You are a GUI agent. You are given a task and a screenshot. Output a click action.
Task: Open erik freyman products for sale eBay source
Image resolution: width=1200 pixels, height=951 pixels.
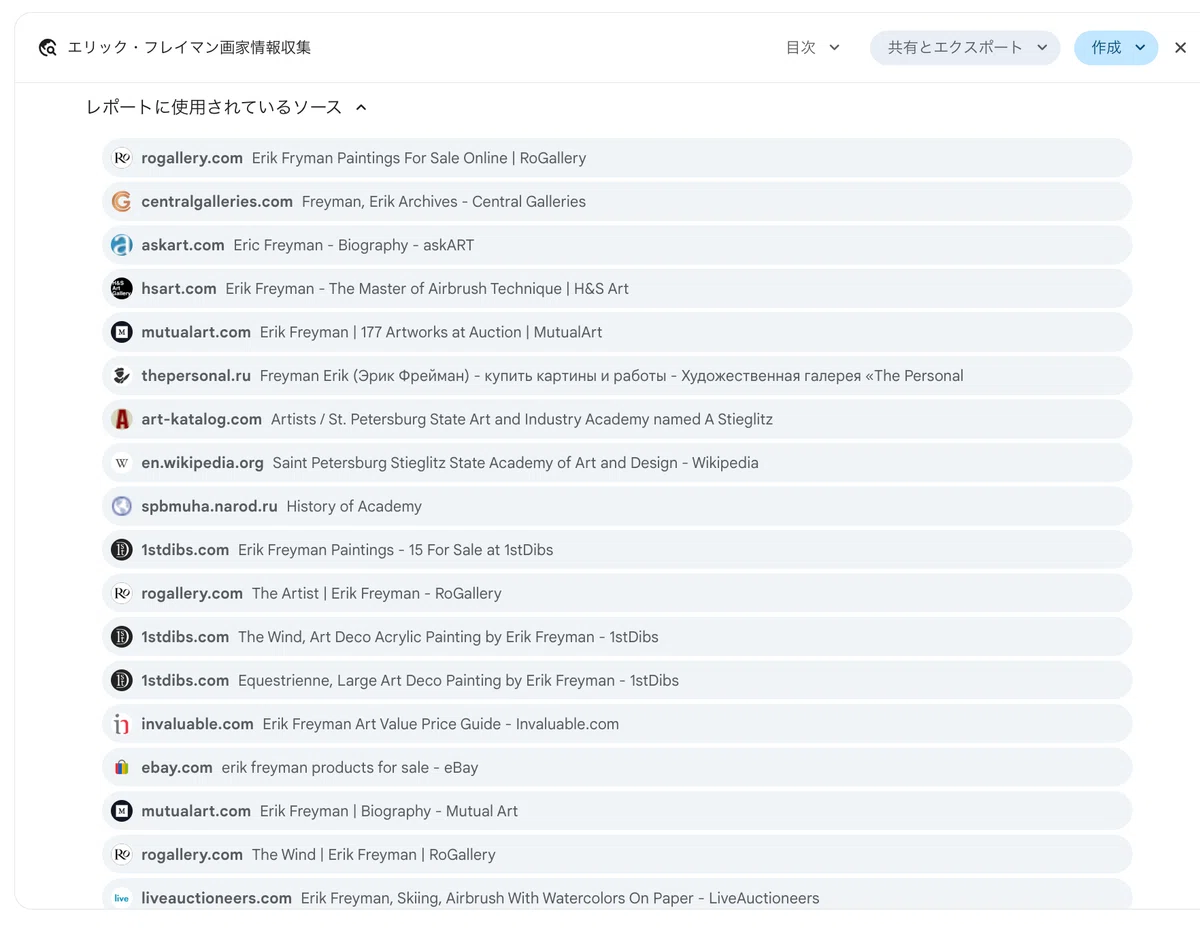point(617,768)
